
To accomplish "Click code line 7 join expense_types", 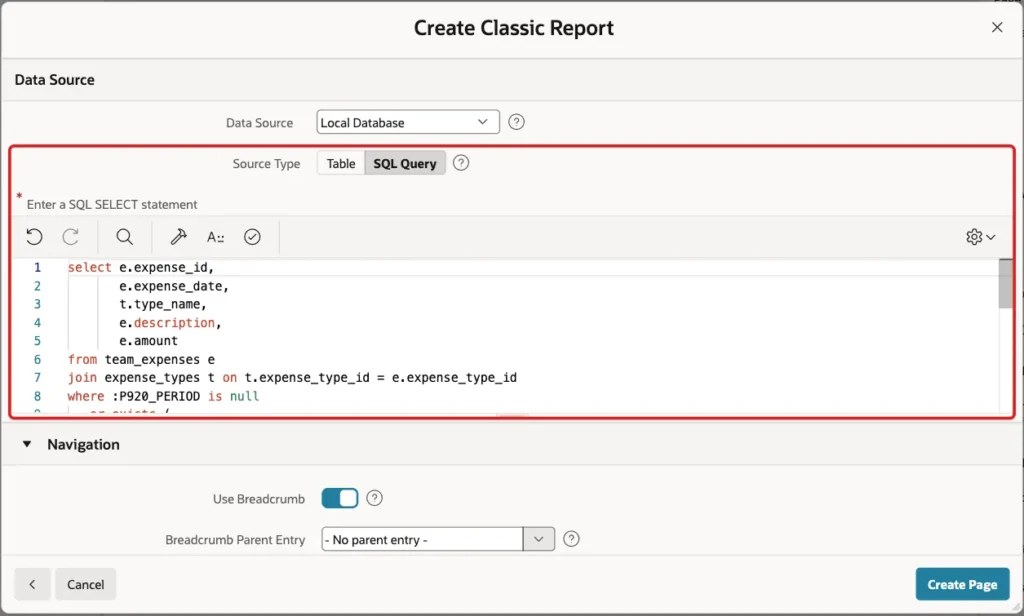I will (292, 378).
